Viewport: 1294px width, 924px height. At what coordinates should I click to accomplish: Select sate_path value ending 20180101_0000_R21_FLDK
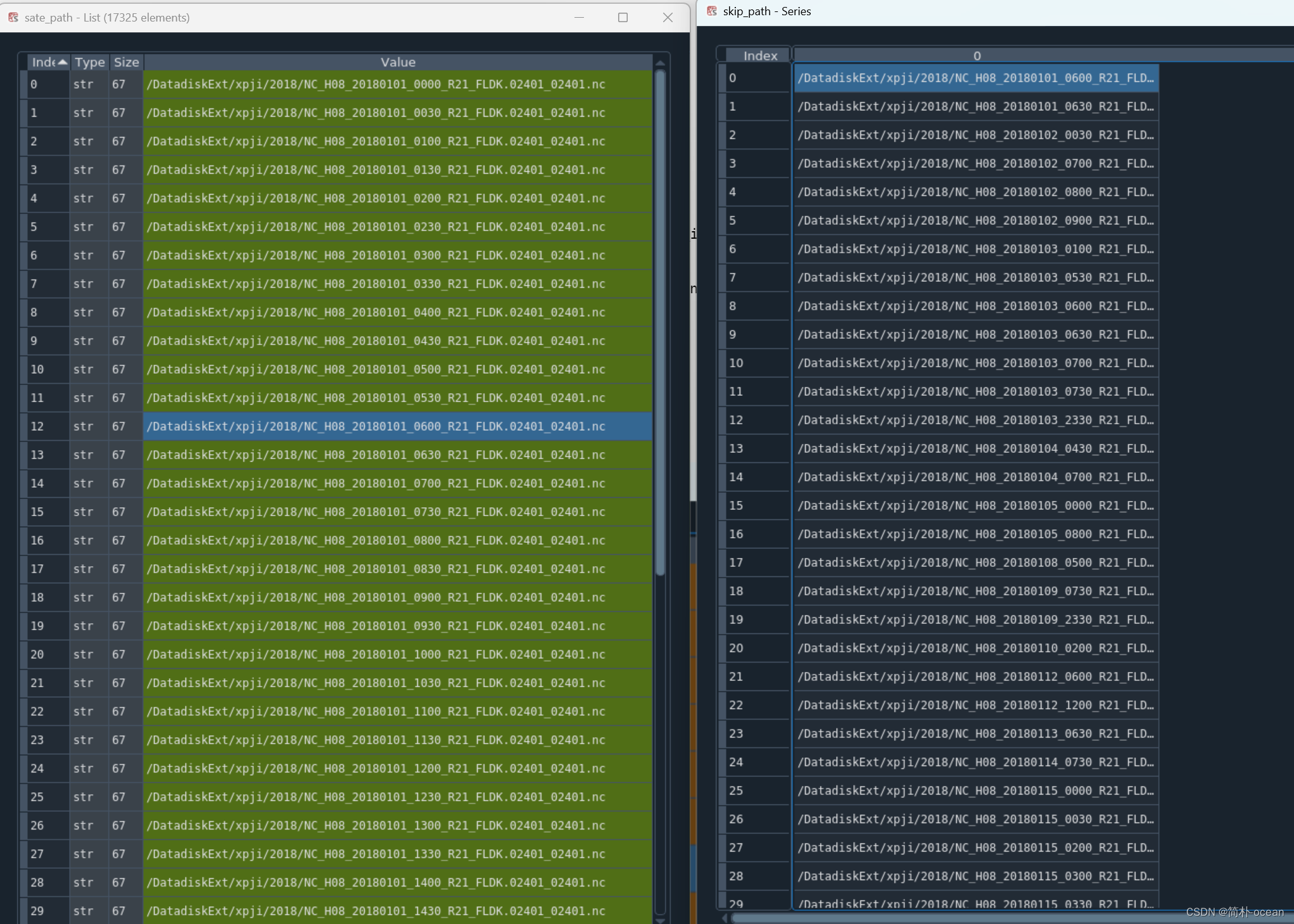pyautogui.click(x=398, y=84)
